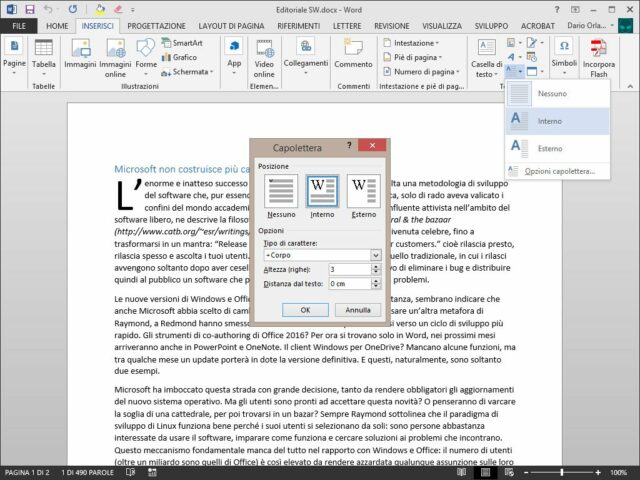The width and height of the screenshot is (640, 480).
Task: Choose Interno position in Capolettera dialog
Action: [322, 194]
